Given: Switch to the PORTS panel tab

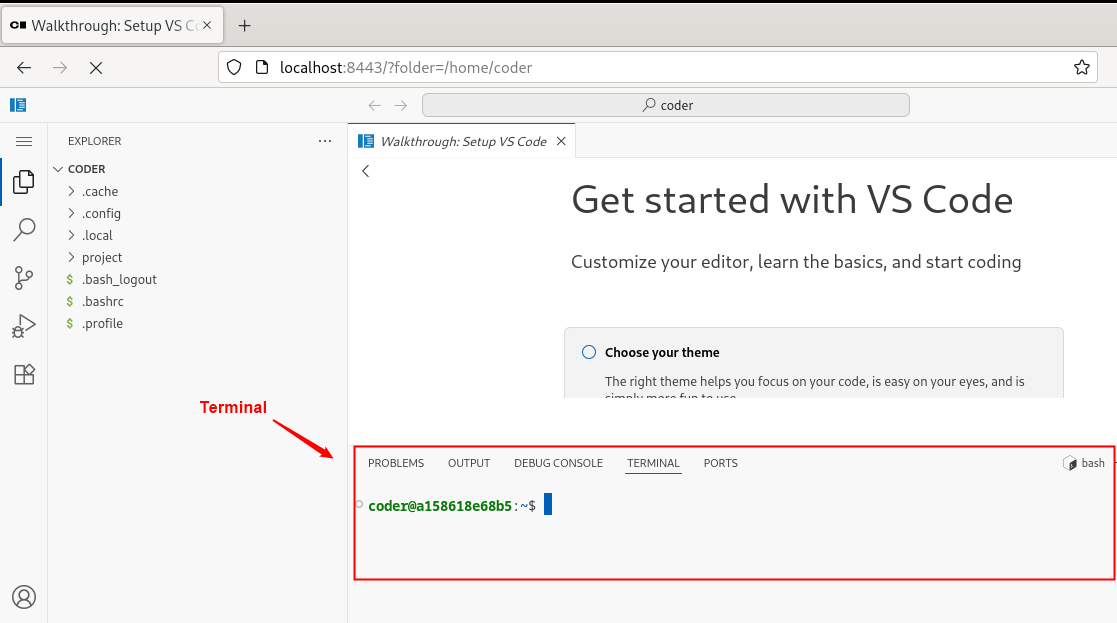Looking at the screenshot, I should point(721,464).
